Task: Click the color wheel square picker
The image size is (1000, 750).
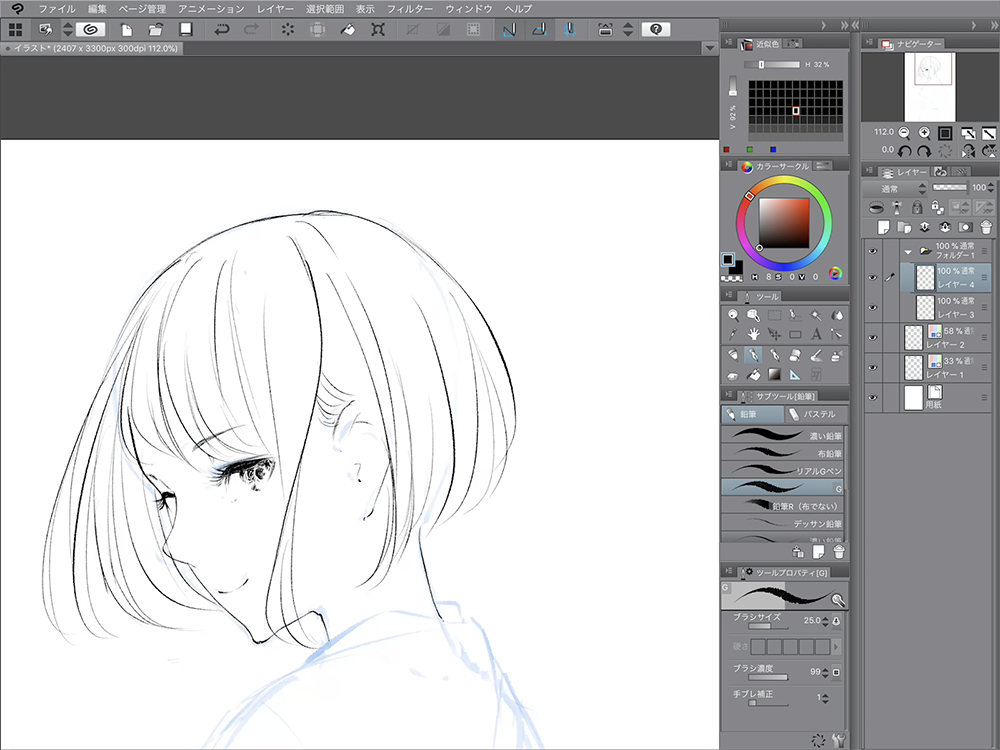Action: click(784, 223)
